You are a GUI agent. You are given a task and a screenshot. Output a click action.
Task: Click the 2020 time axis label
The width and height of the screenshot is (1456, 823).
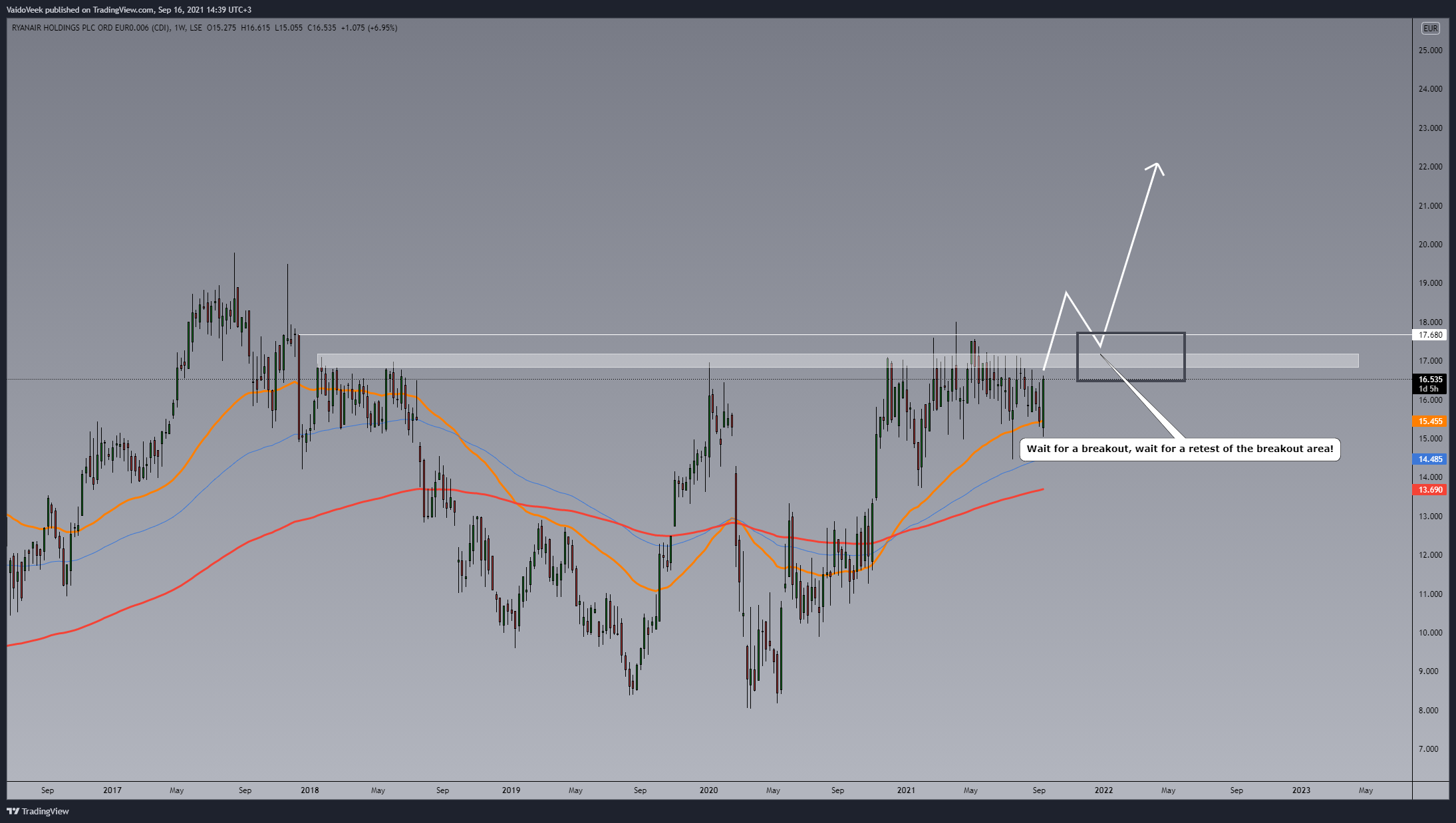click(x=708, y=790)
